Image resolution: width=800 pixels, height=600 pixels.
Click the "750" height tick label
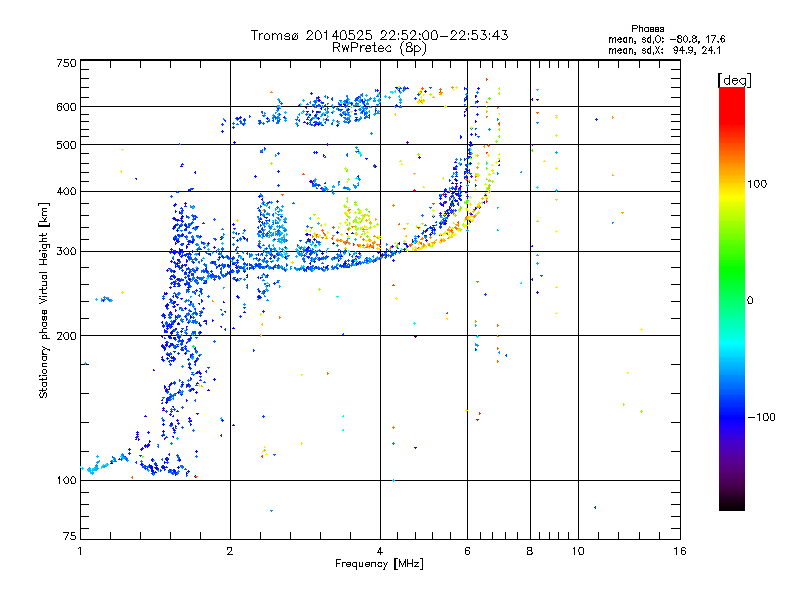(66, 63)
